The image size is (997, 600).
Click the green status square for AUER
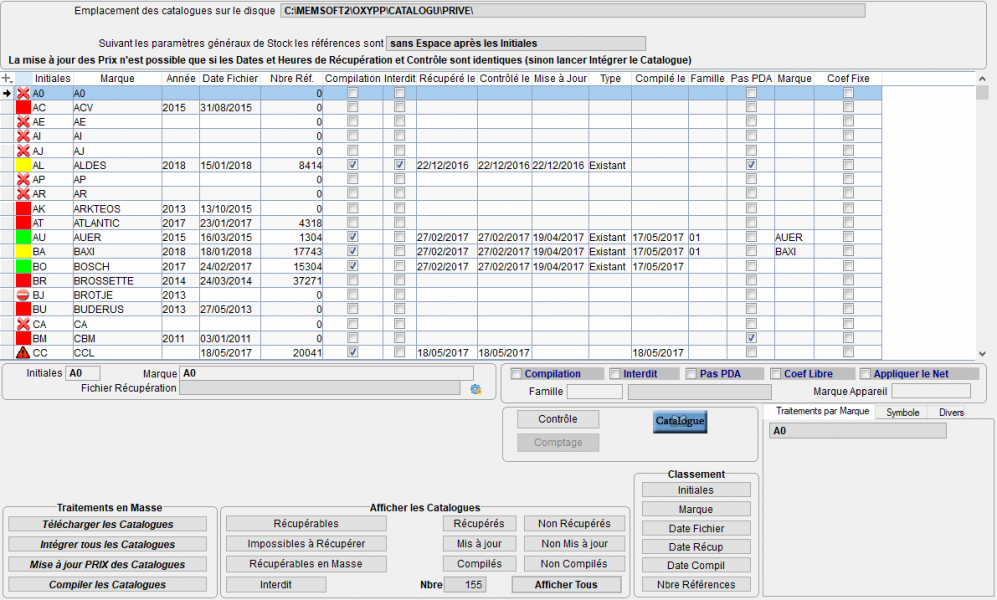[x=24, y=237]
